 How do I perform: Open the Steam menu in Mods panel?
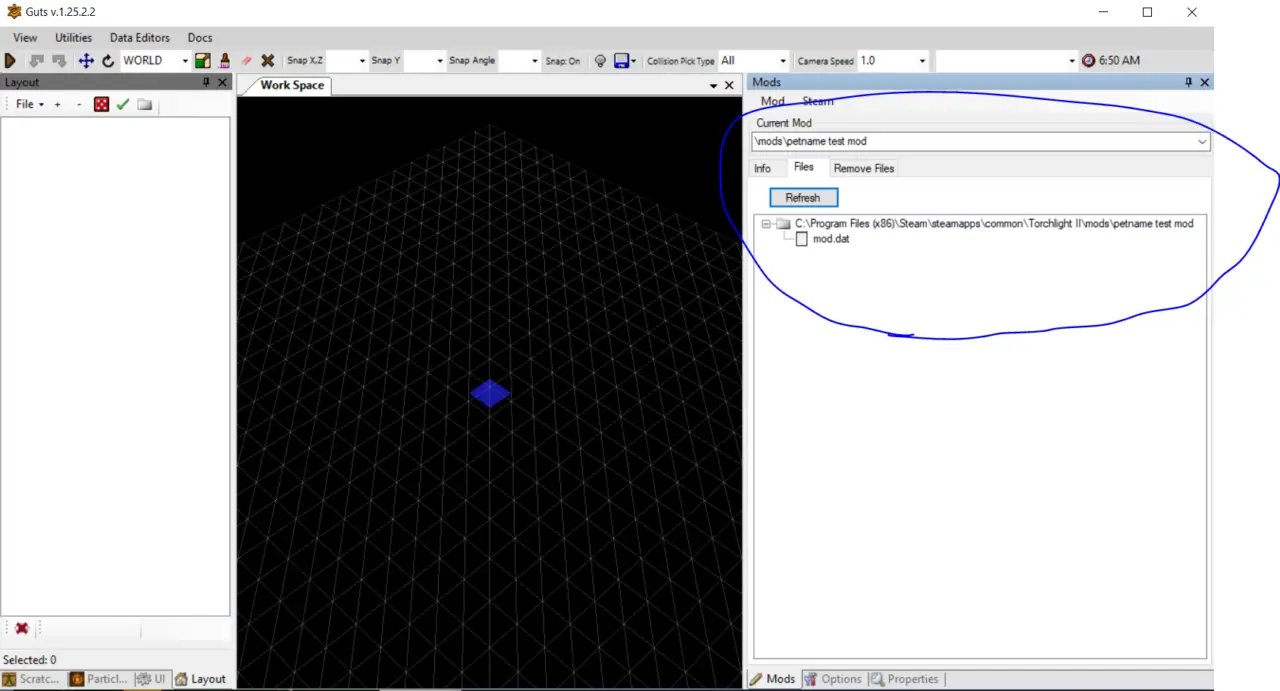(x=818, y=102)
